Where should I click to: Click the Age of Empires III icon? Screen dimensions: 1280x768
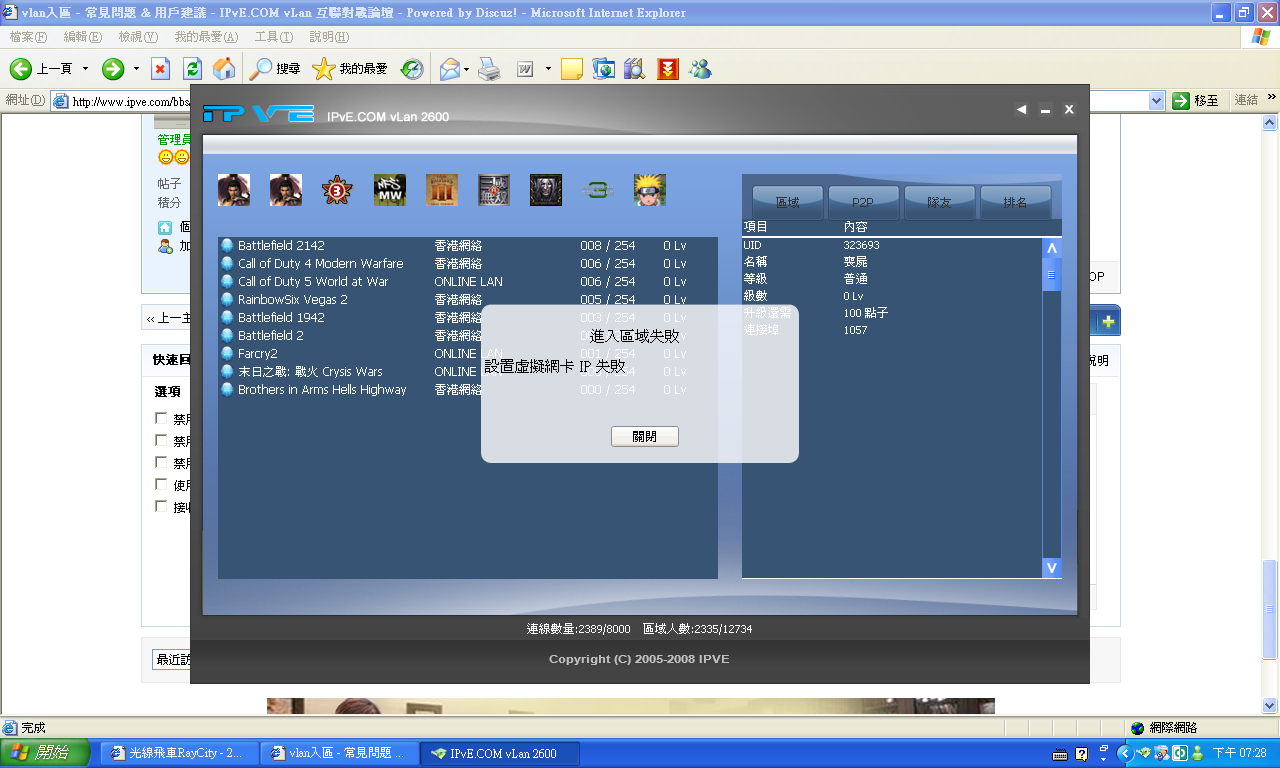(442, 190)
